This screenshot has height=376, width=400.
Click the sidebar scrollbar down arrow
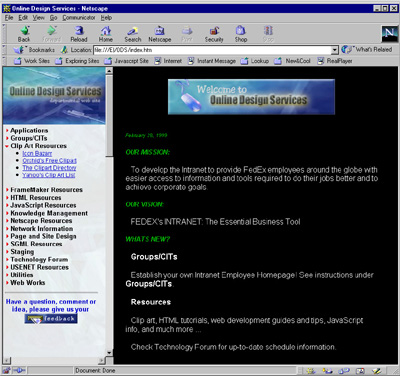[x=109, y=353]
